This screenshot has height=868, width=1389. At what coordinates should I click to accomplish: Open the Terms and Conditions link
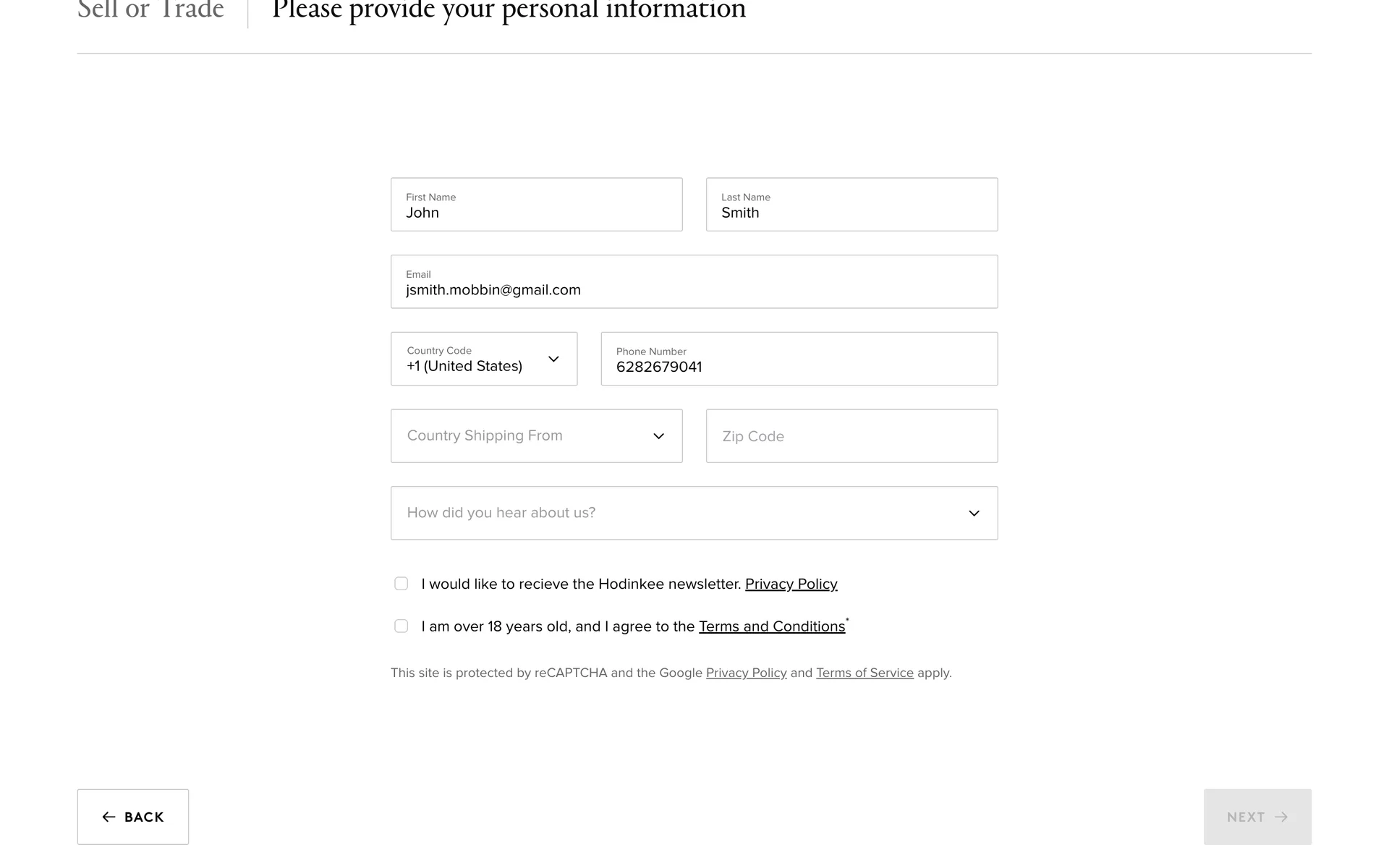point(771,626)
